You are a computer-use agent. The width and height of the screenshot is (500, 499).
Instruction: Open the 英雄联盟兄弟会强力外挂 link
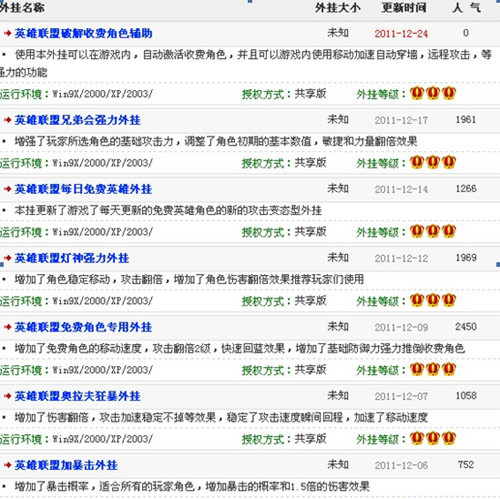coord(77,120)
